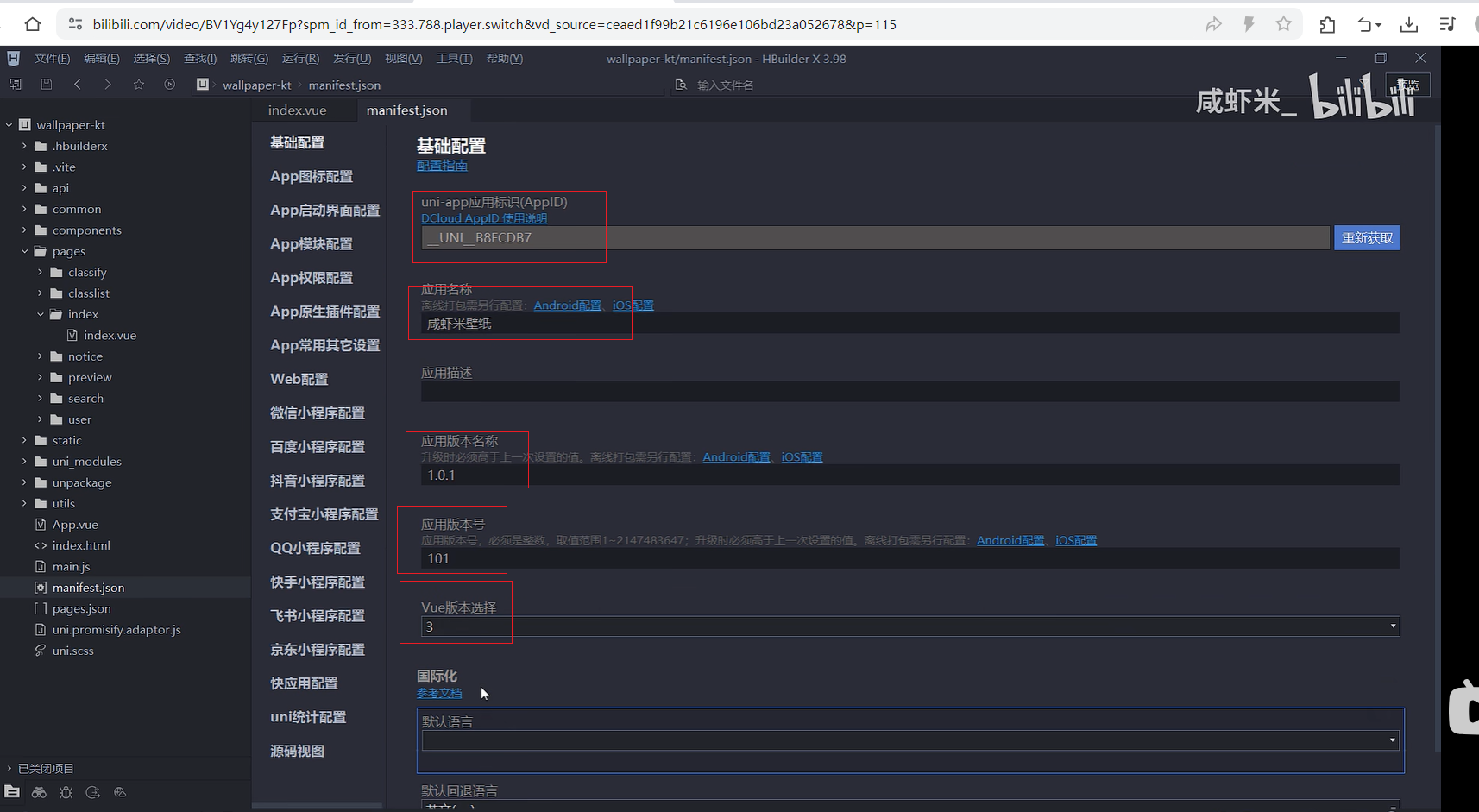The width and height of the screenshot is (1479, 812).
Task: Open the iOS配置 link under 应用版本号
Action: pos(1076,540)
